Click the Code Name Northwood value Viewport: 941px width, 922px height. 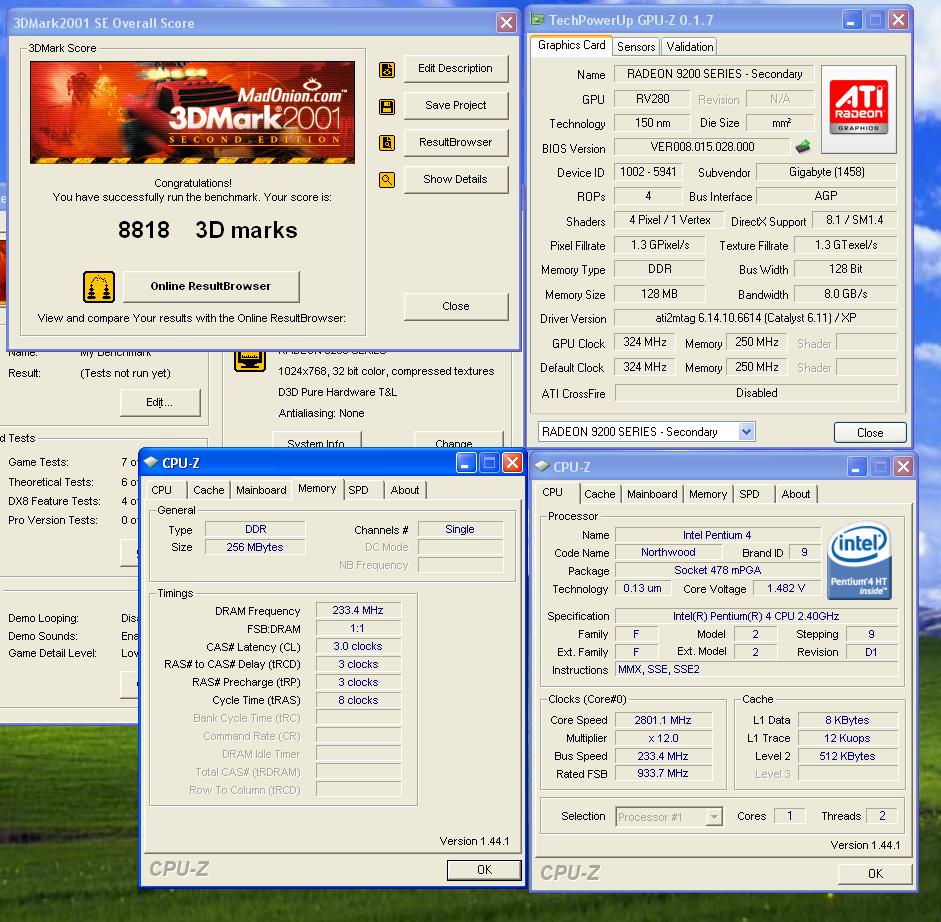(x=668, y=553)
